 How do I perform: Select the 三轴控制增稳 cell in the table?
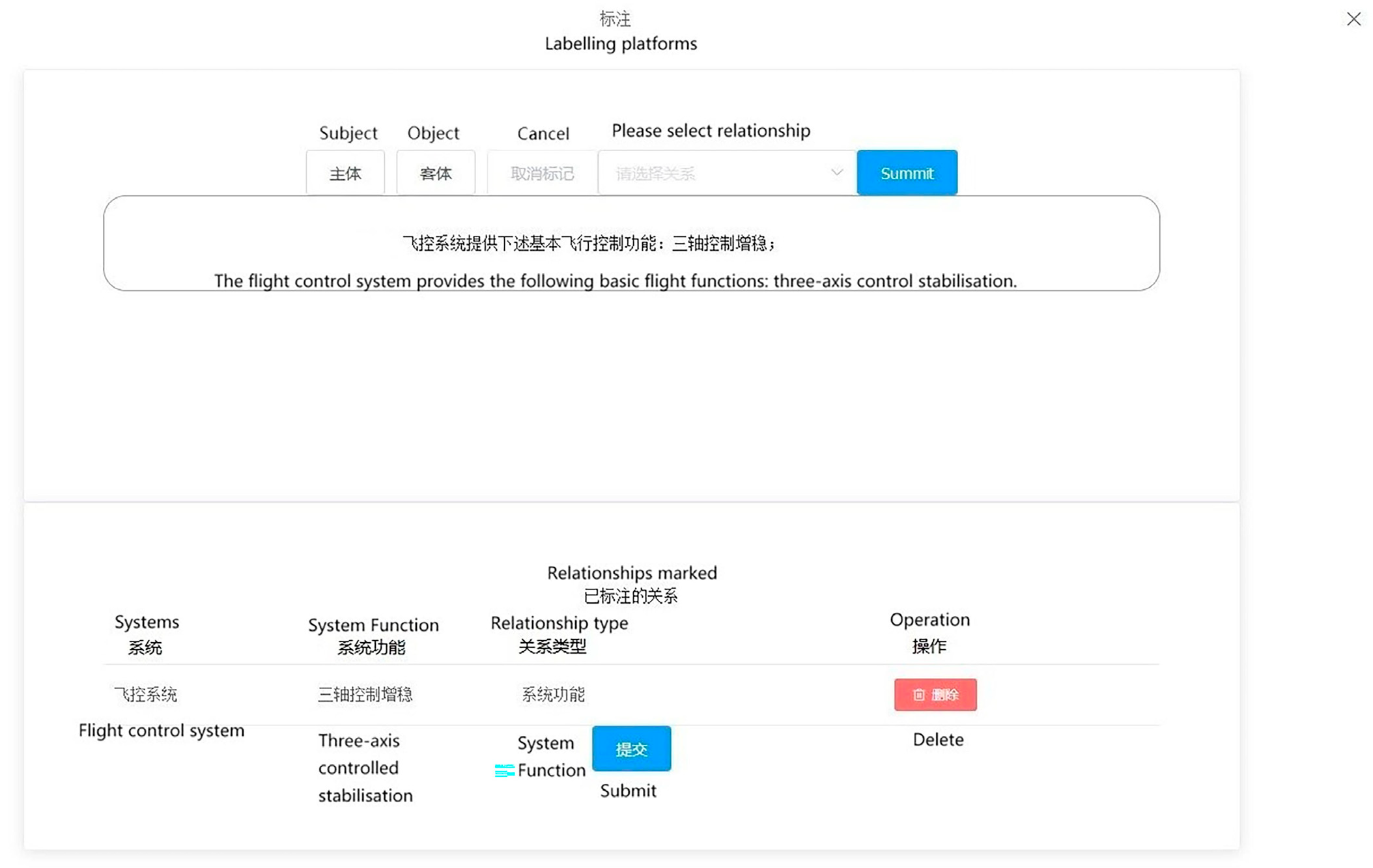pos(365,695)
